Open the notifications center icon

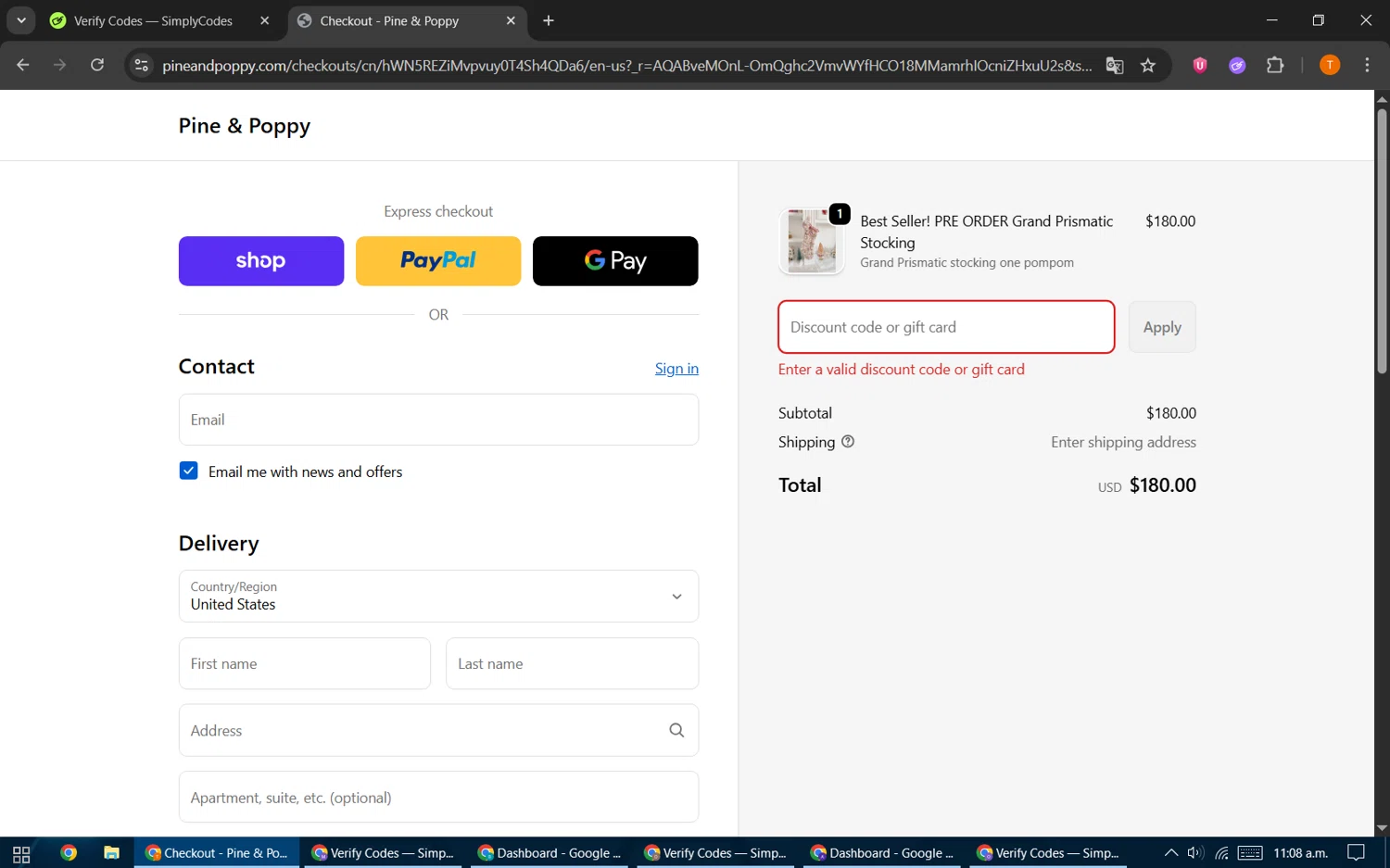tap(1356, 853)
